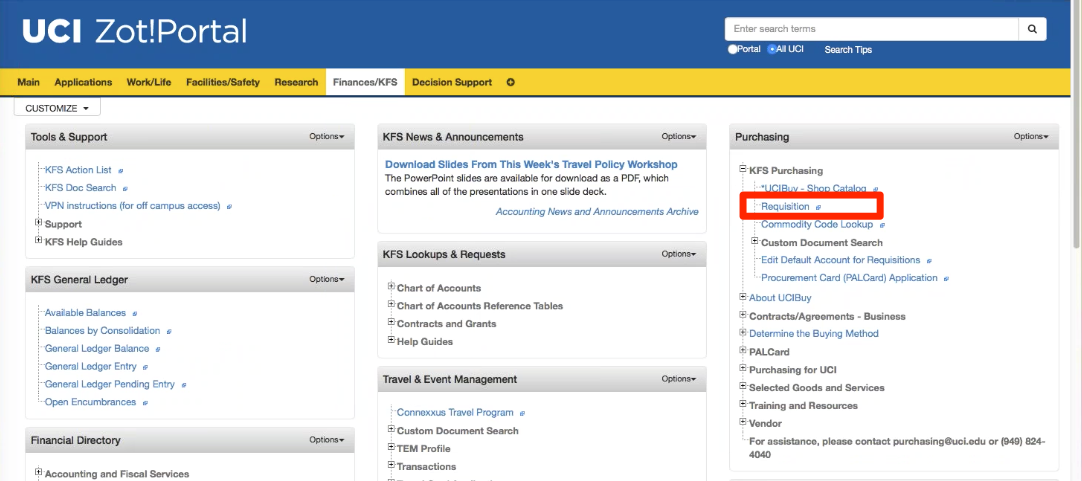Open the CUSTOMIZE dropdown
Image resolution: width=1082 pixels, height=481 pixels.
click(x=57, y=108)
